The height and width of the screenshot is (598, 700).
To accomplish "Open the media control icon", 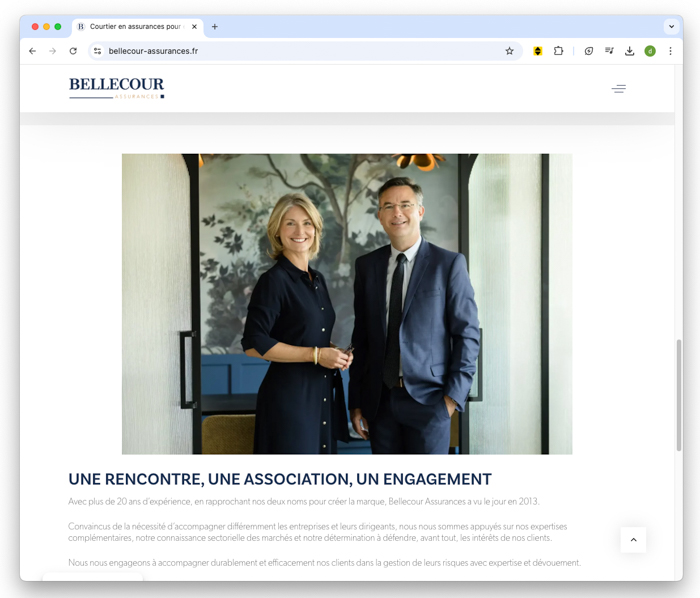I will click(609, 51).
